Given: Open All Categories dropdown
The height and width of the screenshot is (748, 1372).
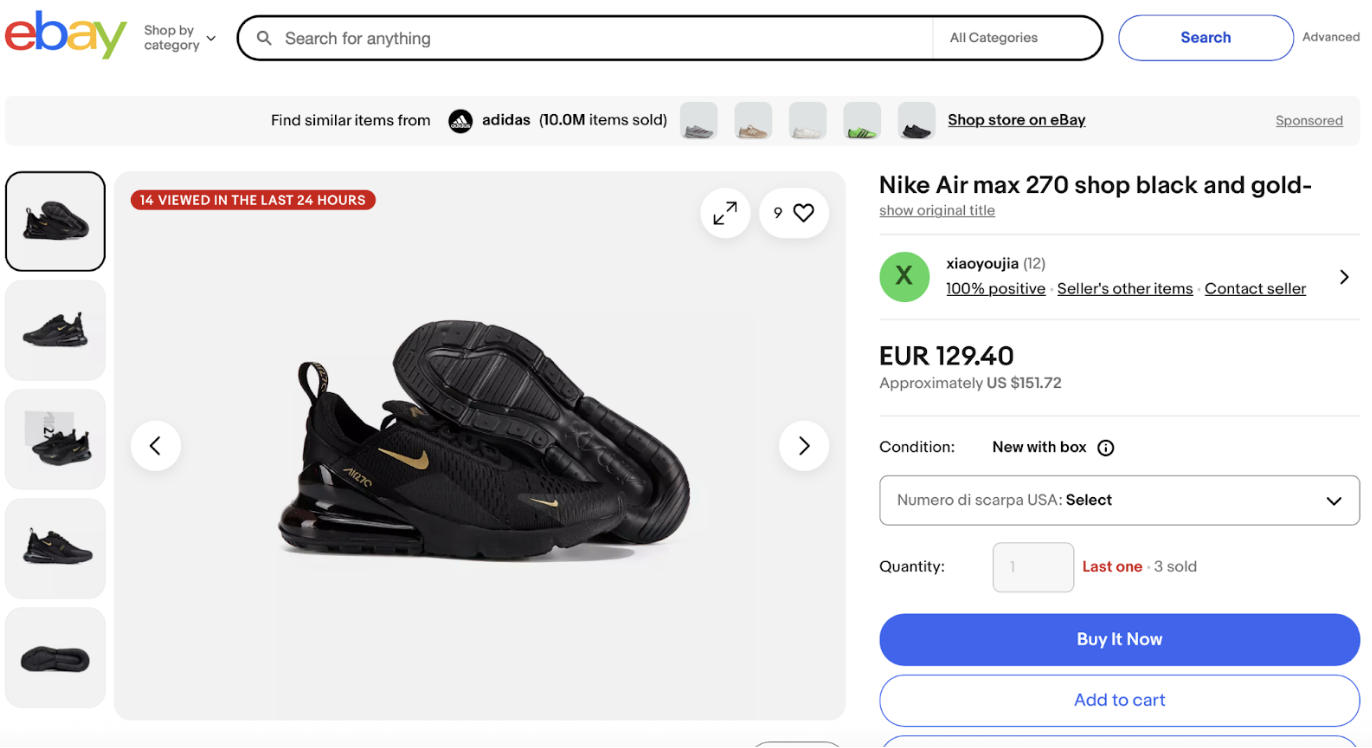Looking at the screenshot, I should 1016,38.
